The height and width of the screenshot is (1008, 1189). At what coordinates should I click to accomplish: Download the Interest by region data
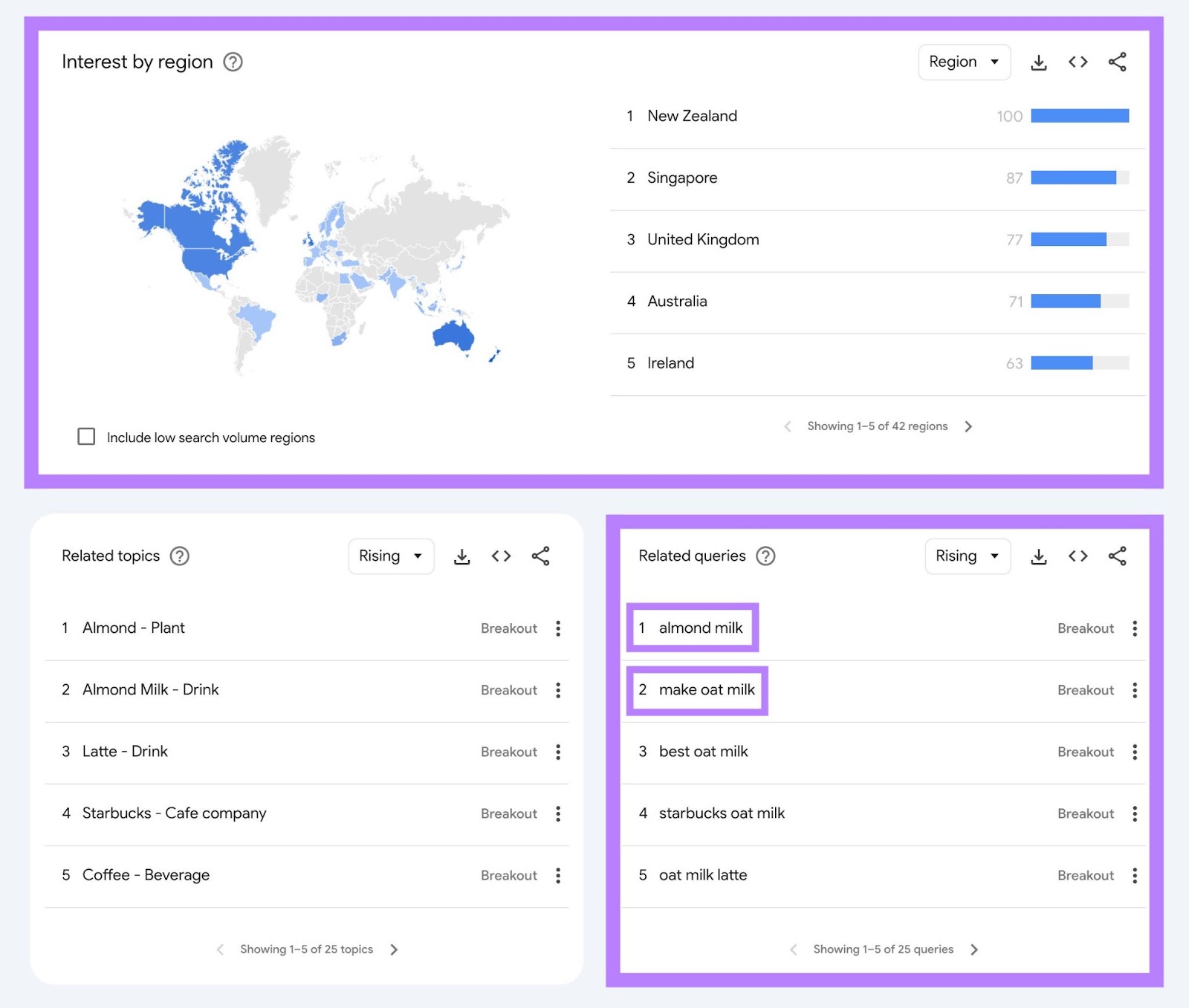(1038, 62)
